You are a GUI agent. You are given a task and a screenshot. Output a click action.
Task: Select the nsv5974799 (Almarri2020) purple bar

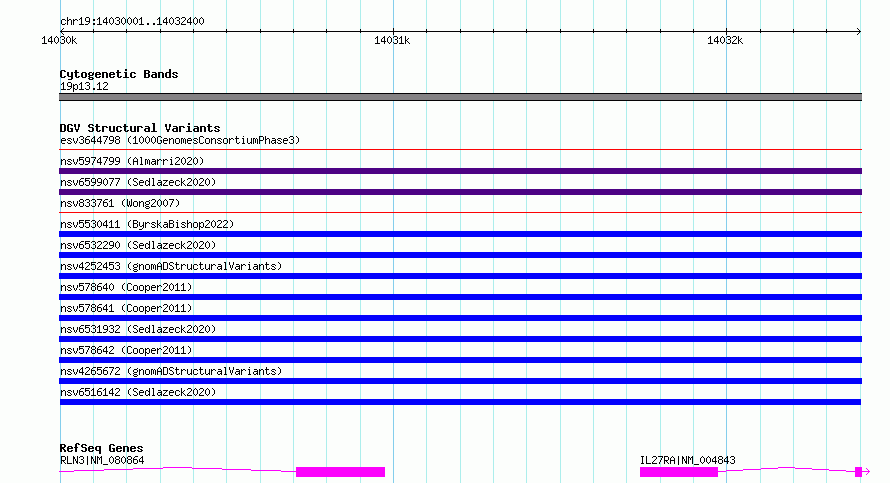coord(460,171)
